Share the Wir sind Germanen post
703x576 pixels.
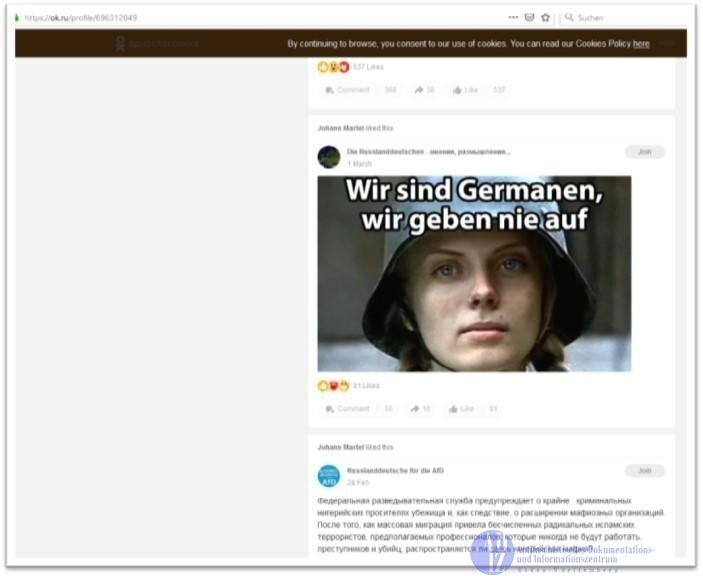420,408
